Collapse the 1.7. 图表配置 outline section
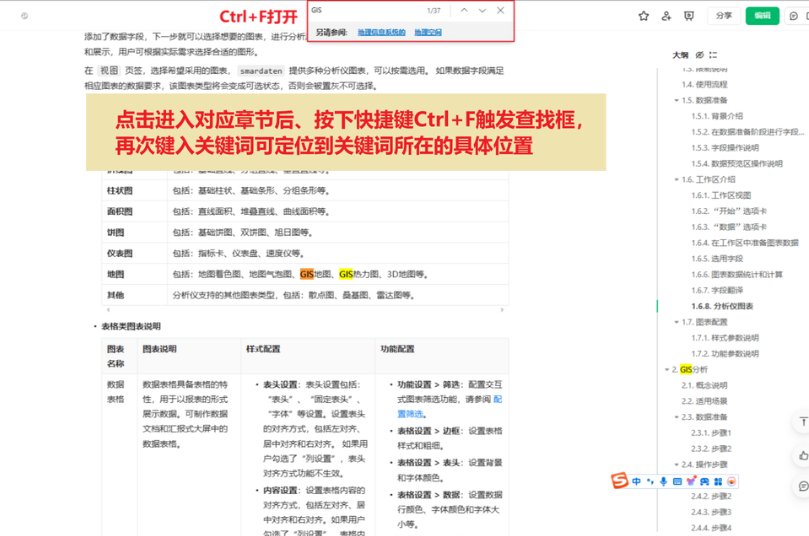The height and width of the screenshot is (536, 809). pos(676,322)
